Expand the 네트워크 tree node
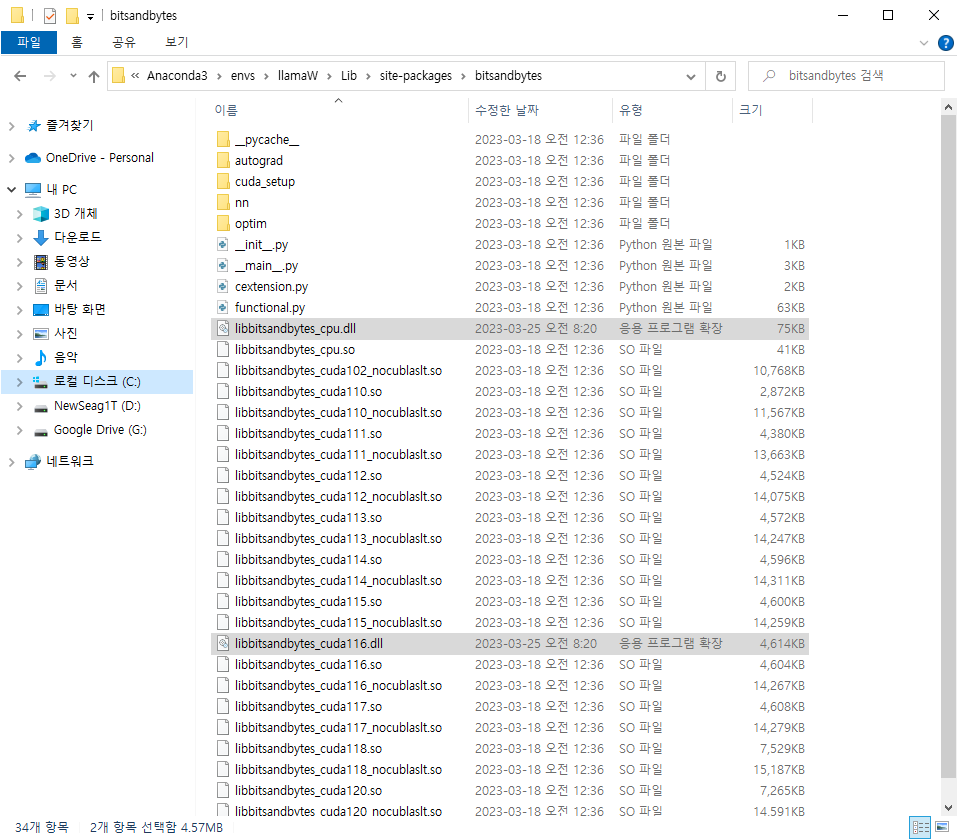 [x=11, y=462]
